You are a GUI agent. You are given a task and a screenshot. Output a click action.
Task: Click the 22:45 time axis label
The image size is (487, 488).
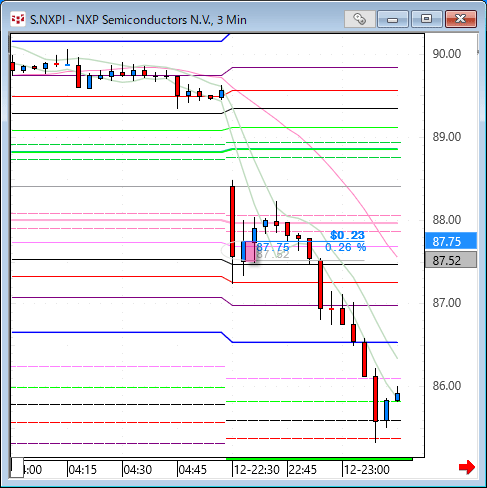coord(303,470)
